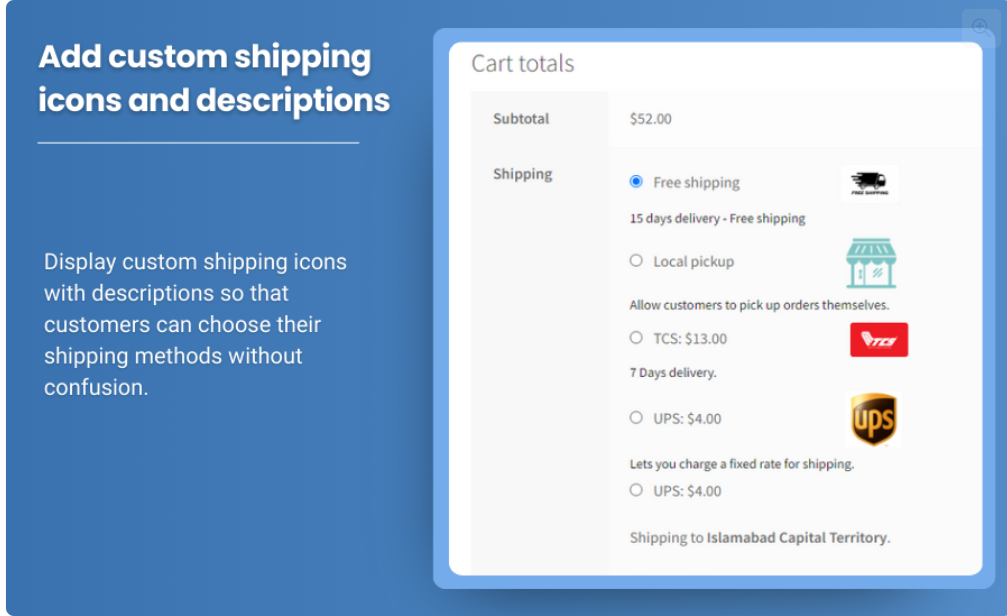The width and height of the screenshot is (1007, 616).
Task: Click the "Add custom shipping icons" headline
Action: click(x=214, y=78)
